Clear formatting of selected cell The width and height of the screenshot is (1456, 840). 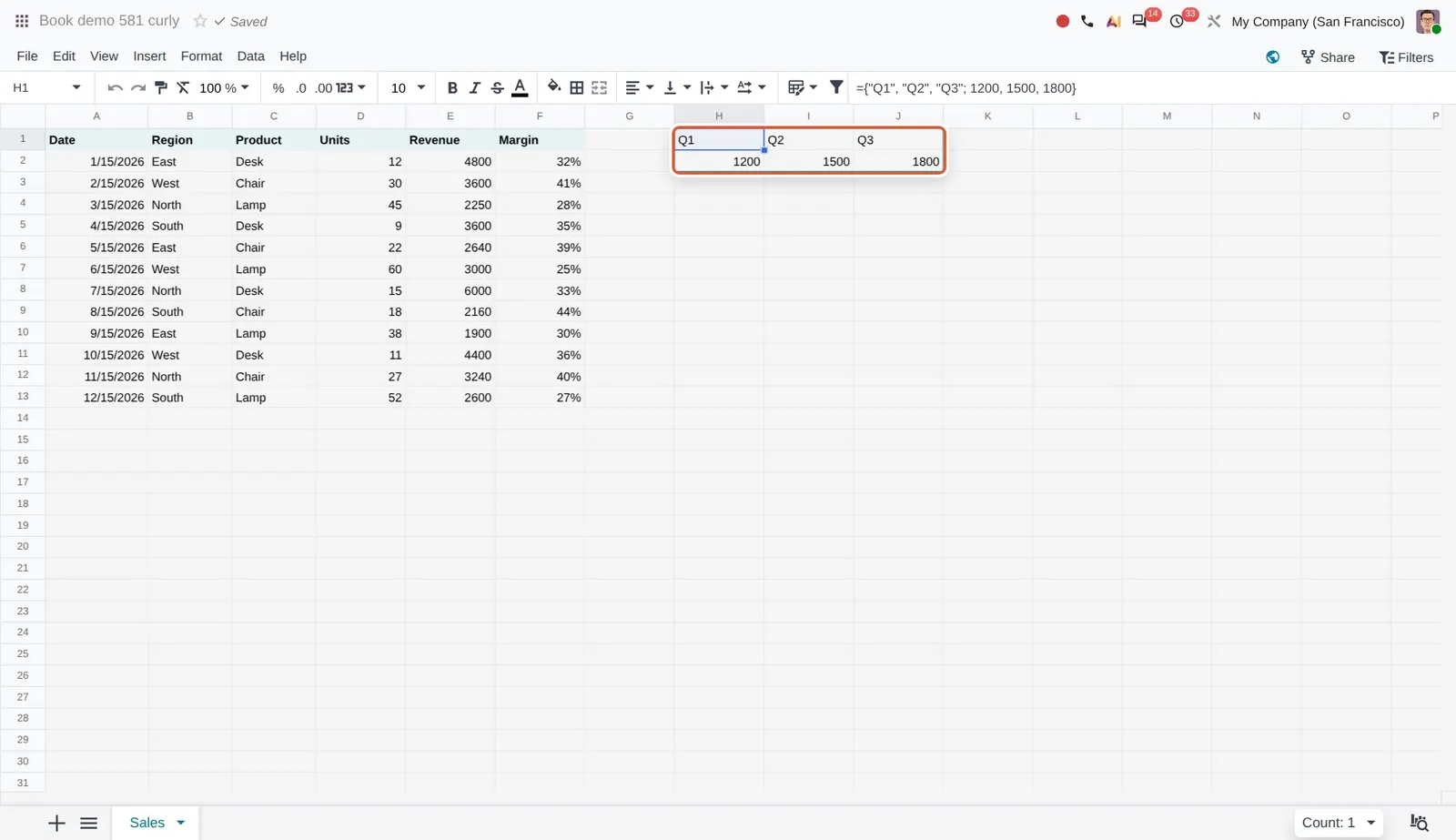183,87
